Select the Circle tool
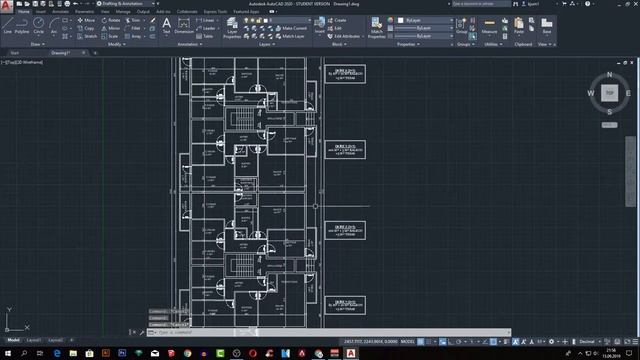Screen dimensions: 640x360 (x=38, y=25)
